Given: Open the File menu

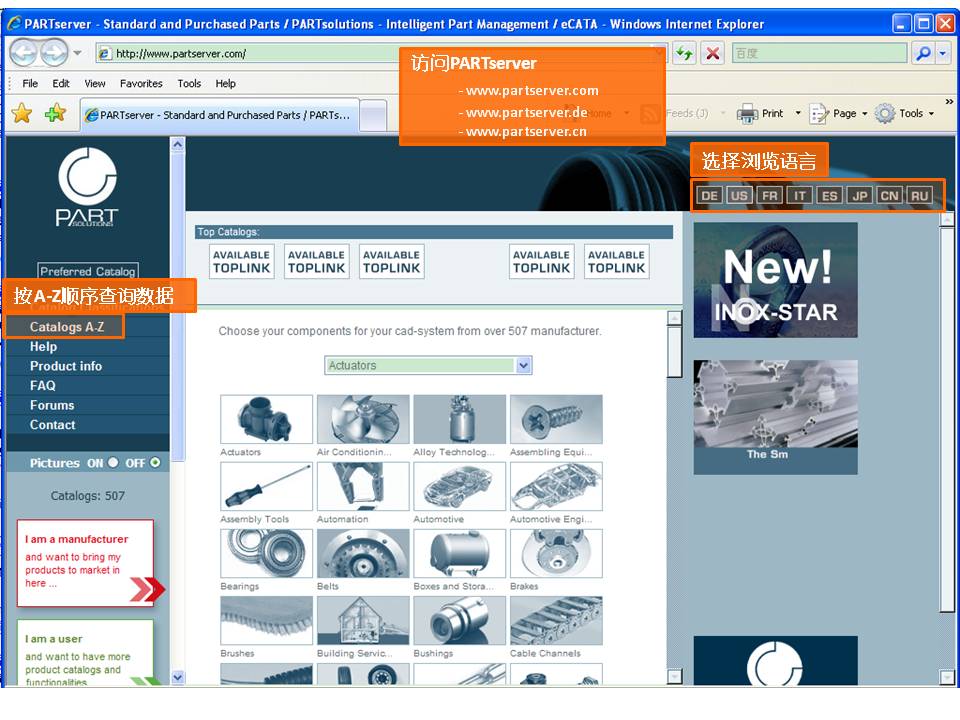Looking at the screenshot, I should (x=30, y=83).
